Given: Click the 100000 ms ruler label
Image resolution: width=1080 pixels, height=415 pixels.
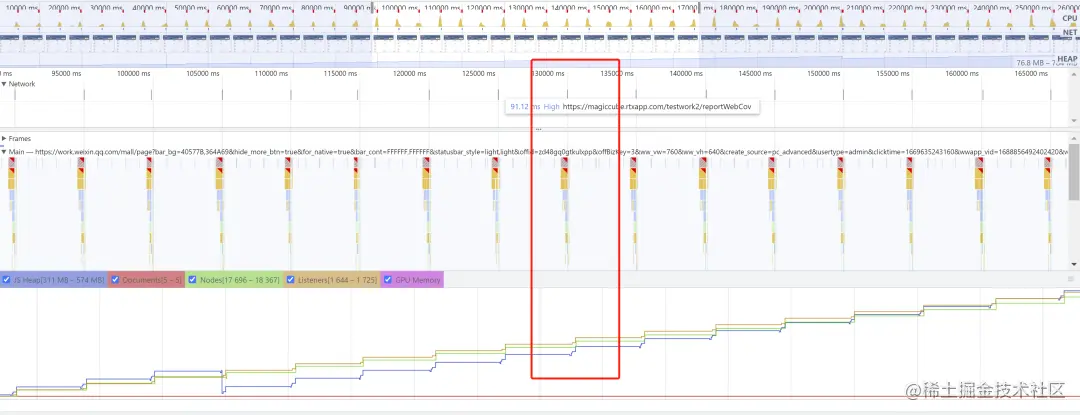Looking at the screenshot, I should coord(134,73).
